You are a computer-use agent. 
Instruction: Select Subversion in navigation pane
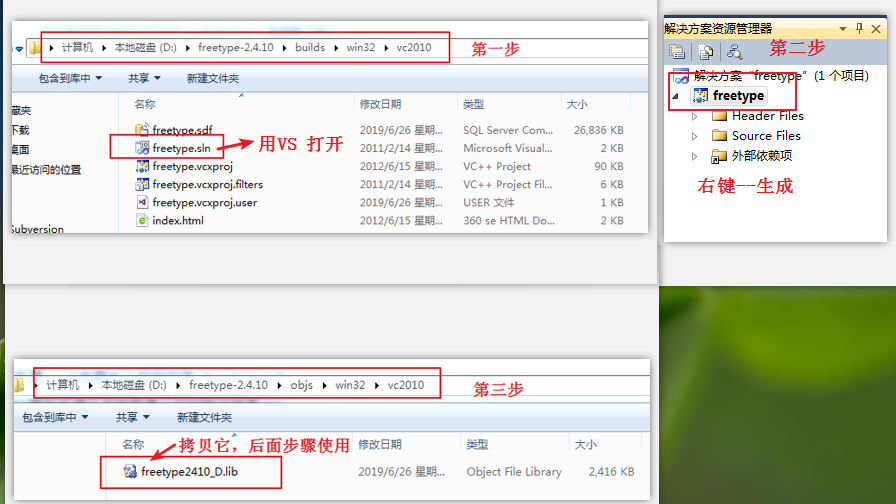(37, 229)
